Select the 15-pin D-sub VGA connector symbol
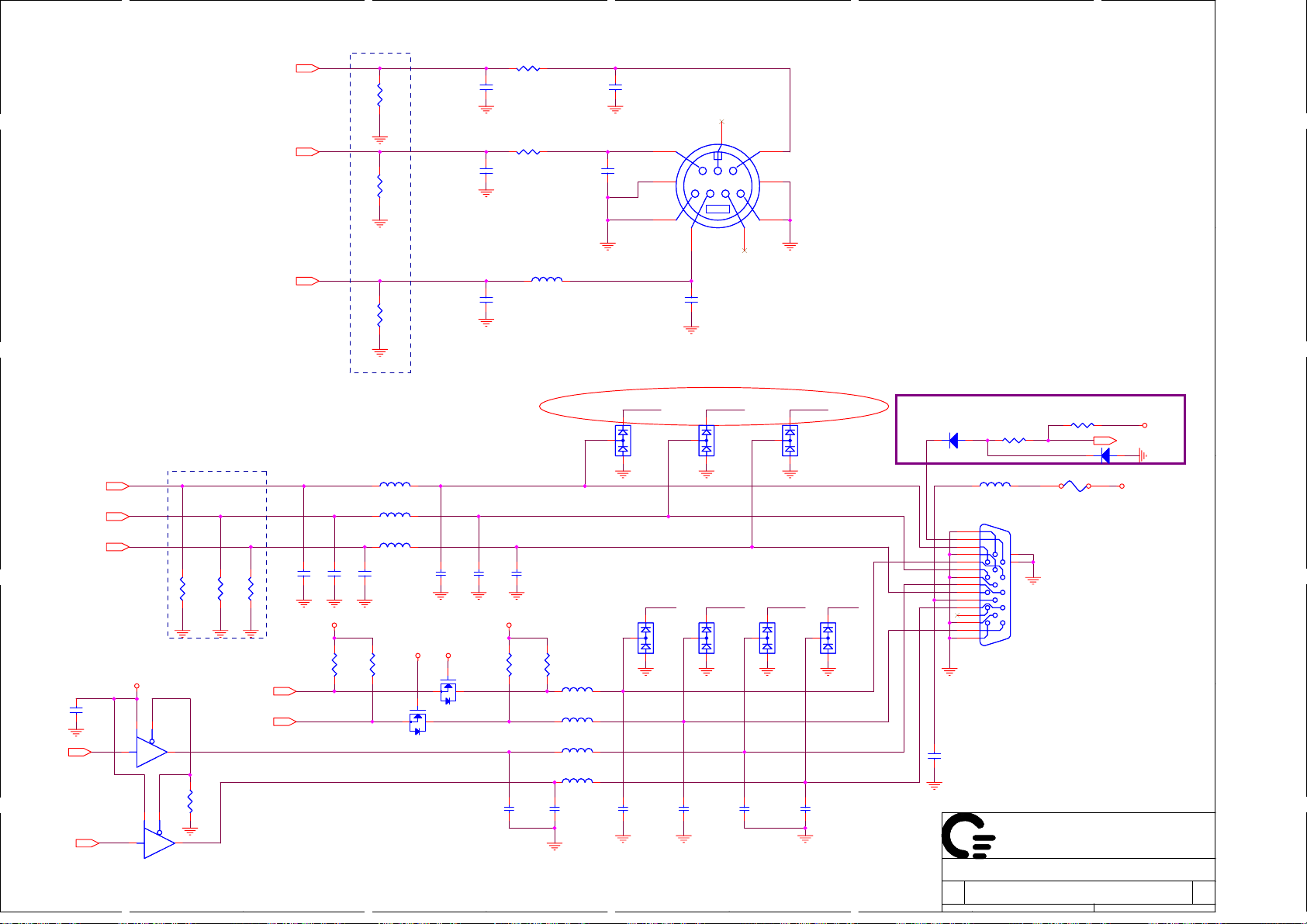 click(995, 585)
